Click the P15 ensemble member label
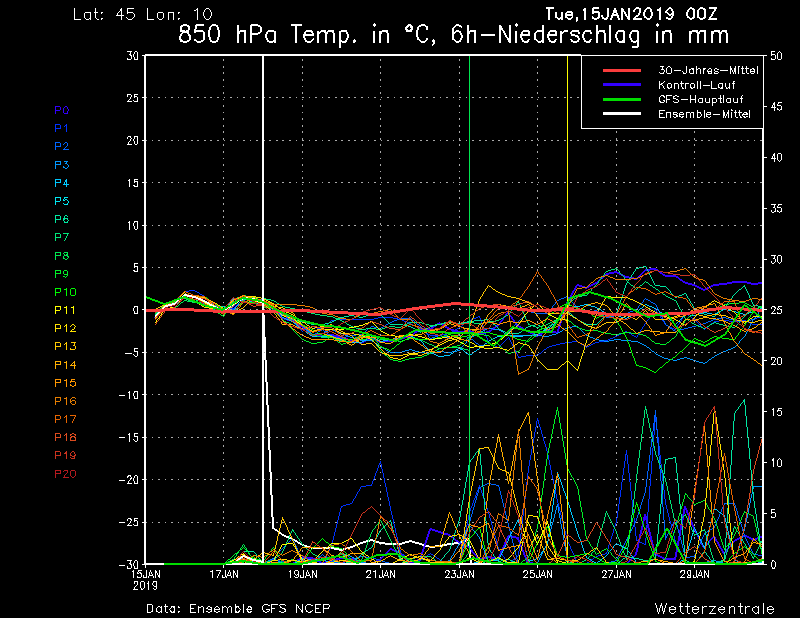The image size is (800, 618). (65, 383)
